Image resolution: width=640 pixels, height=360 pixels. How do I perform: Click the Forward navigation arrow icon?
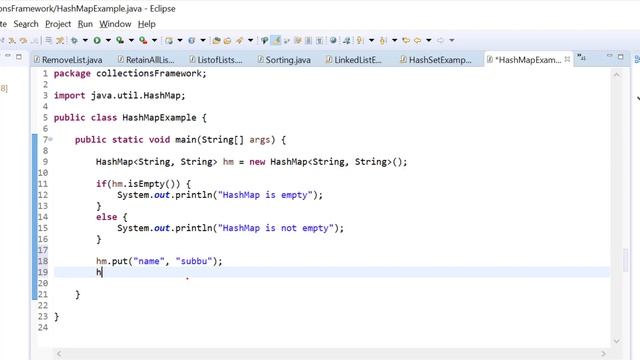pos(440,40)
